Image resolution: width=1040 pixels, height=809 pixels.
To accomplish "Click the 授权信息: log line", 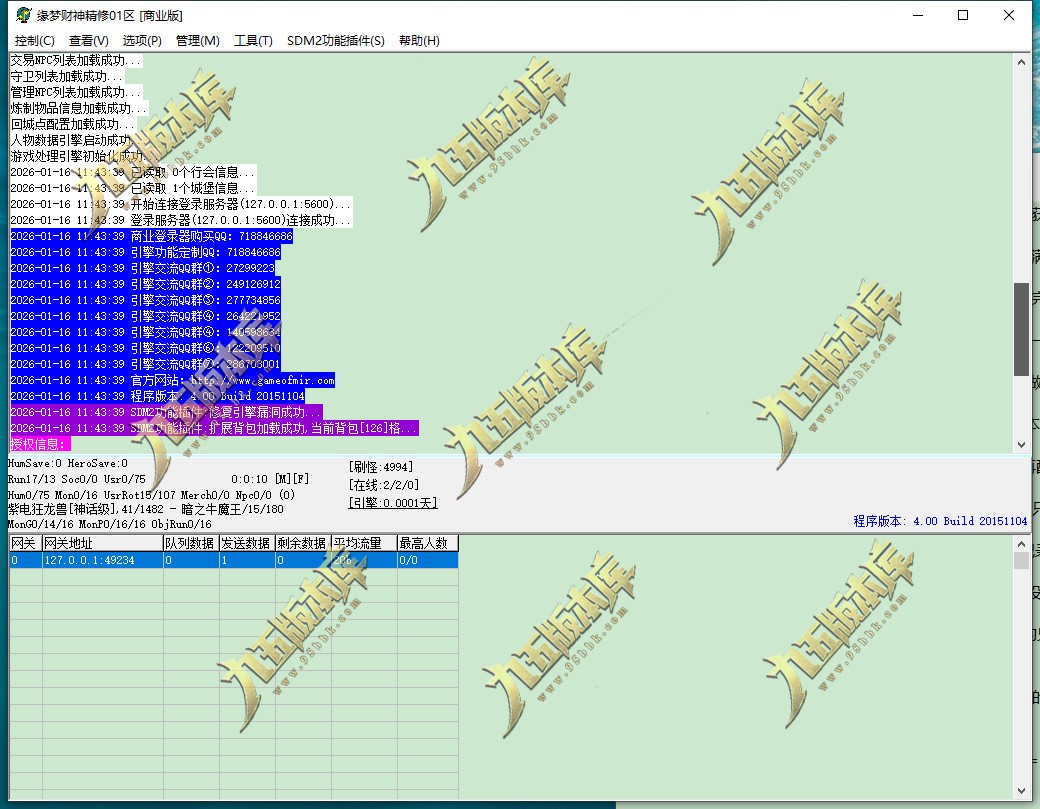I will coord(40,444).
